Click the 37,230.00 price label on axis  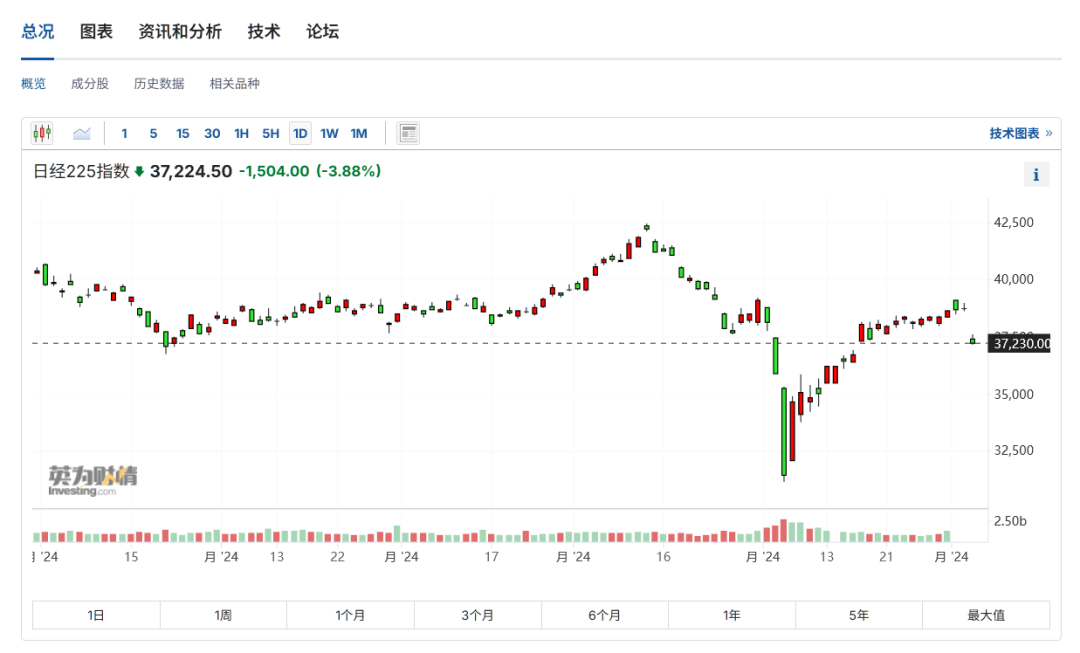coord(1021,344)
